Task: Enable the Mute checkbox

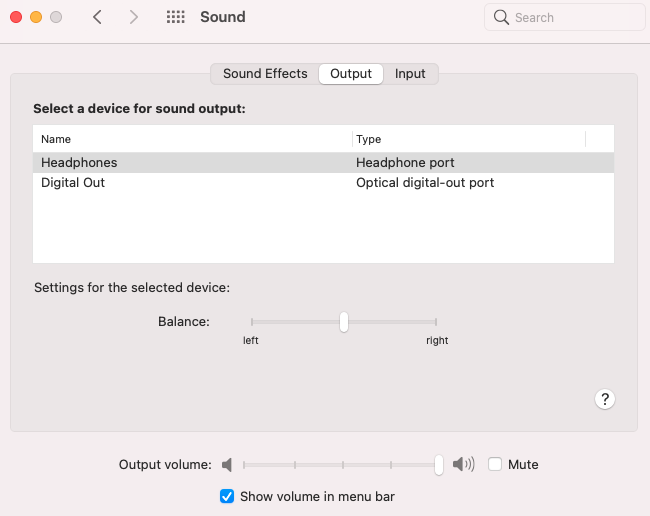Action: 495,464
